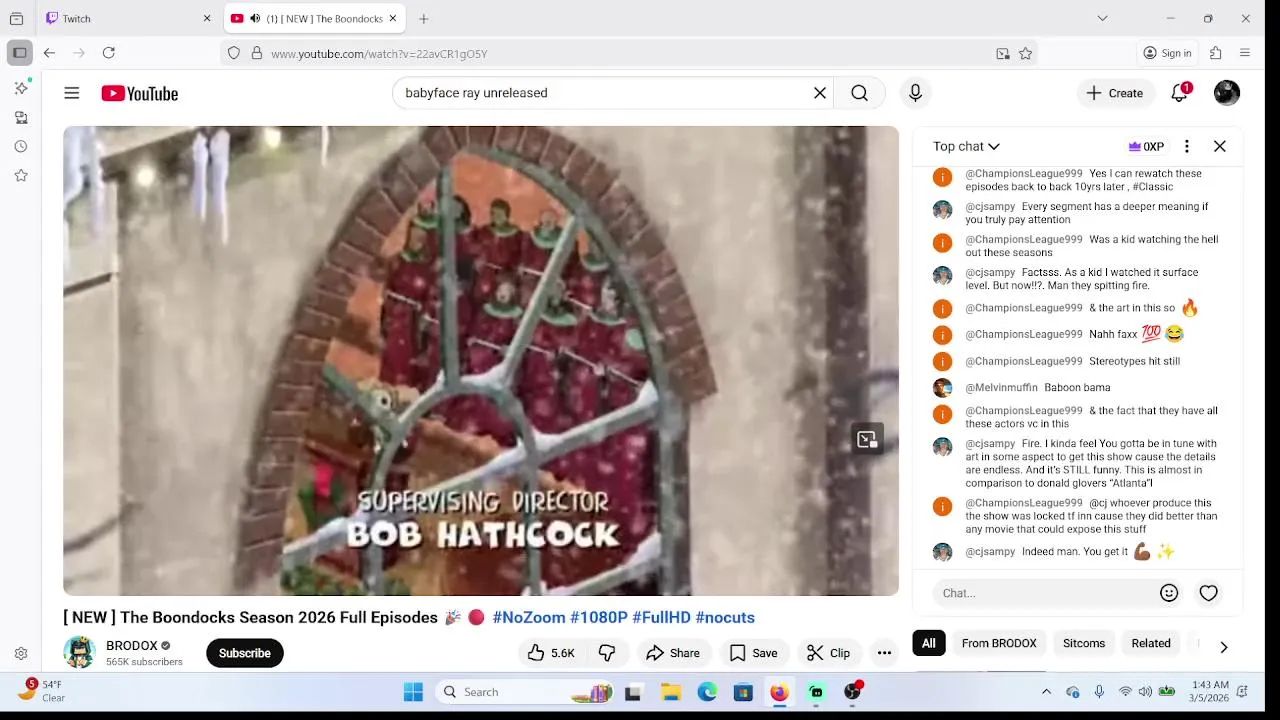Image resolution: width=1280 pixels, height=720 pixels.
Task: Enter miniplayer from video overlay icon
Action: coord(867,439)
